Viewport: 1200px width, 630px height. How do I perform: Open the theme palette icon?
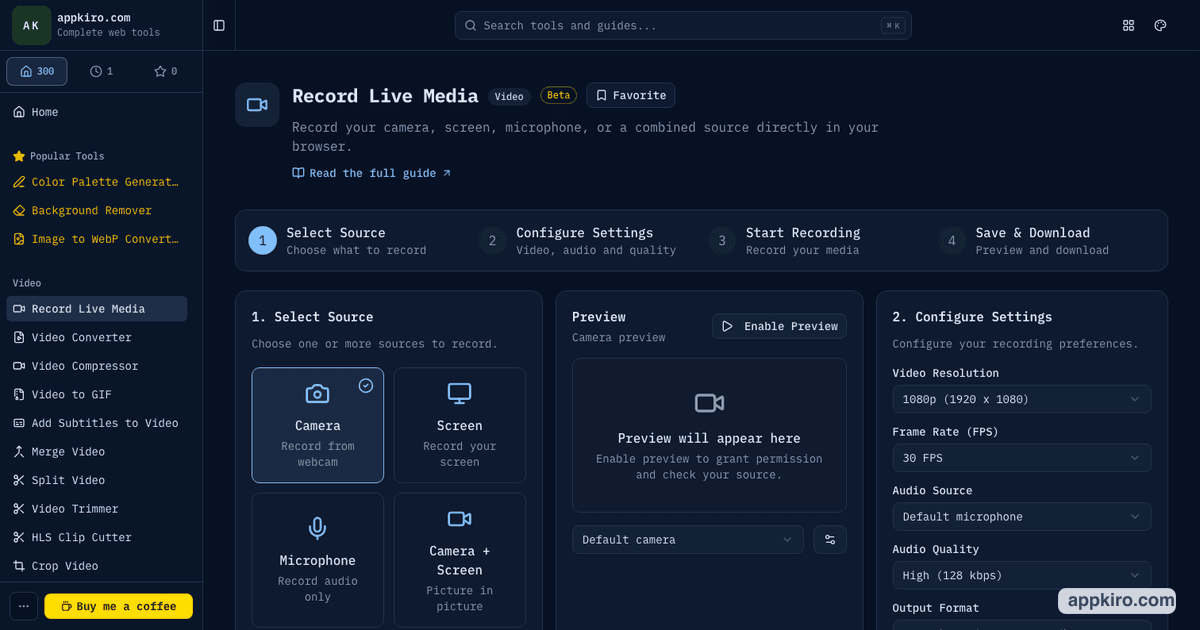[1160, 25]
